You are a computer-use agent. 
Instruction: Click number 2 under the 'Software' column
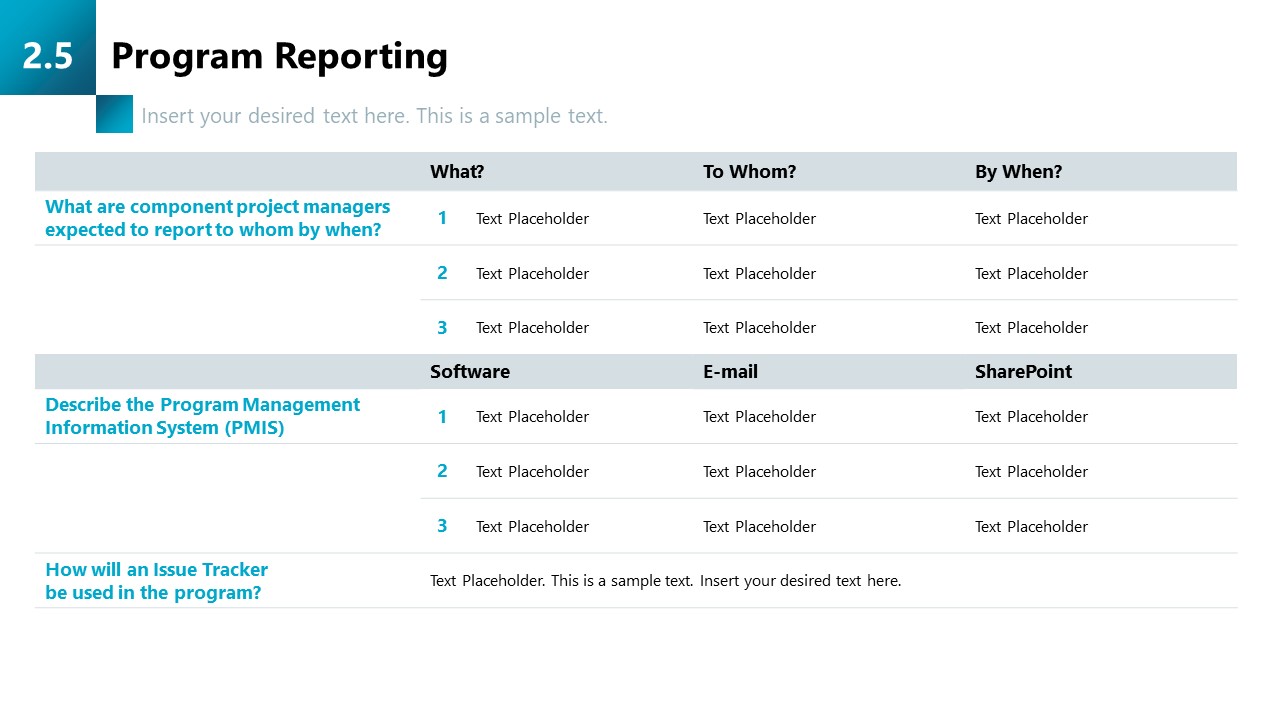coord(442,471)
